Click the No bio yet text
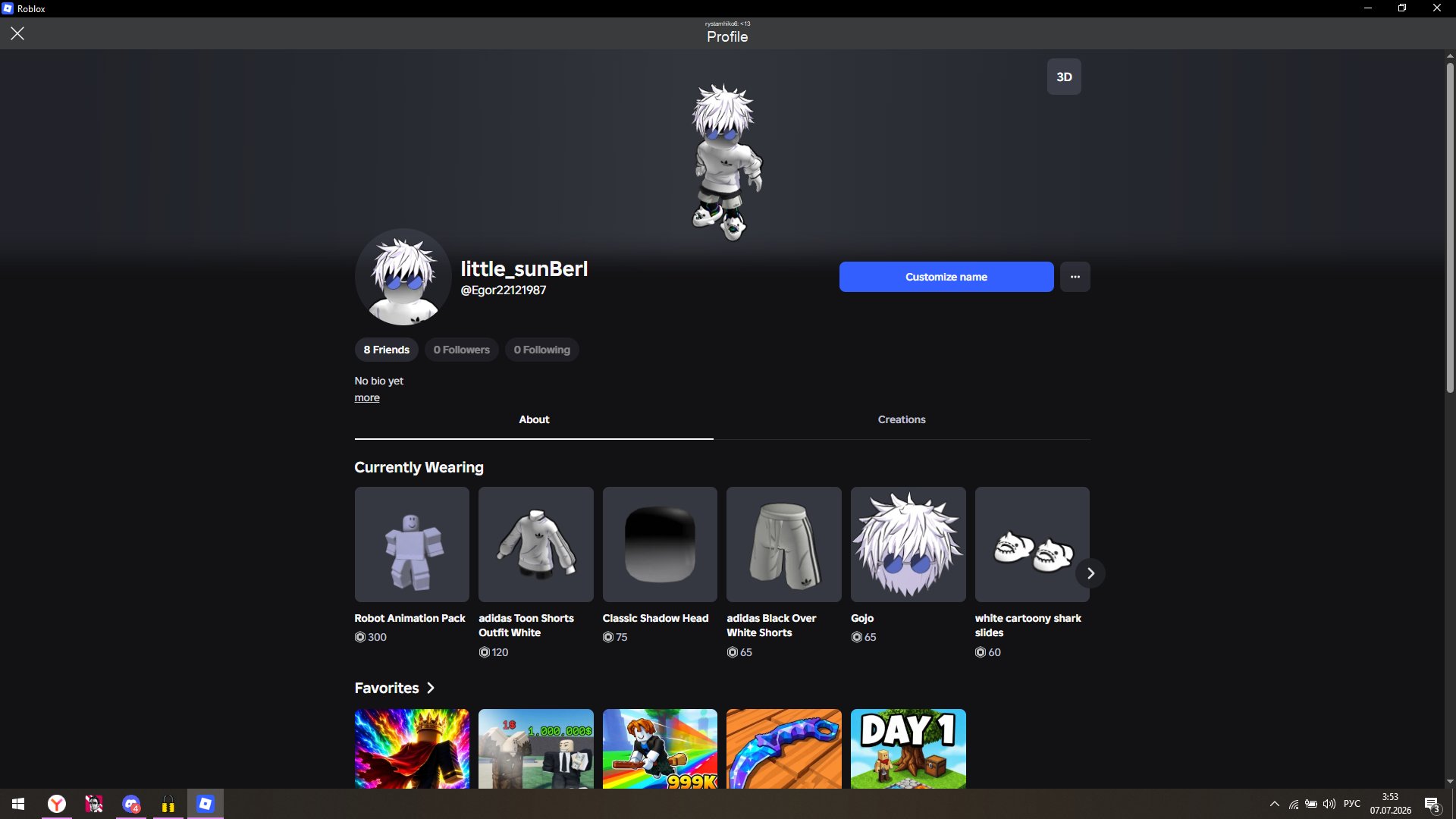Image resolution: width=1456 pixels, height=819 pixels. 378,381
